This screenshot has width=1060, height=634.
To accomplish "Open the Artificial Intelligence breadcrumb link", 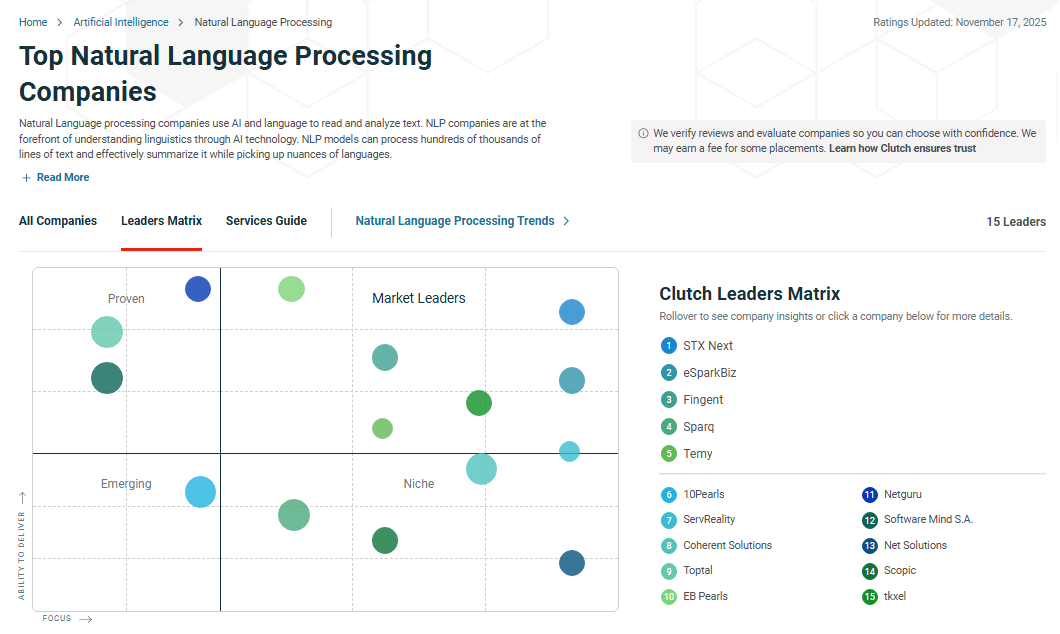I will point(121,22).
